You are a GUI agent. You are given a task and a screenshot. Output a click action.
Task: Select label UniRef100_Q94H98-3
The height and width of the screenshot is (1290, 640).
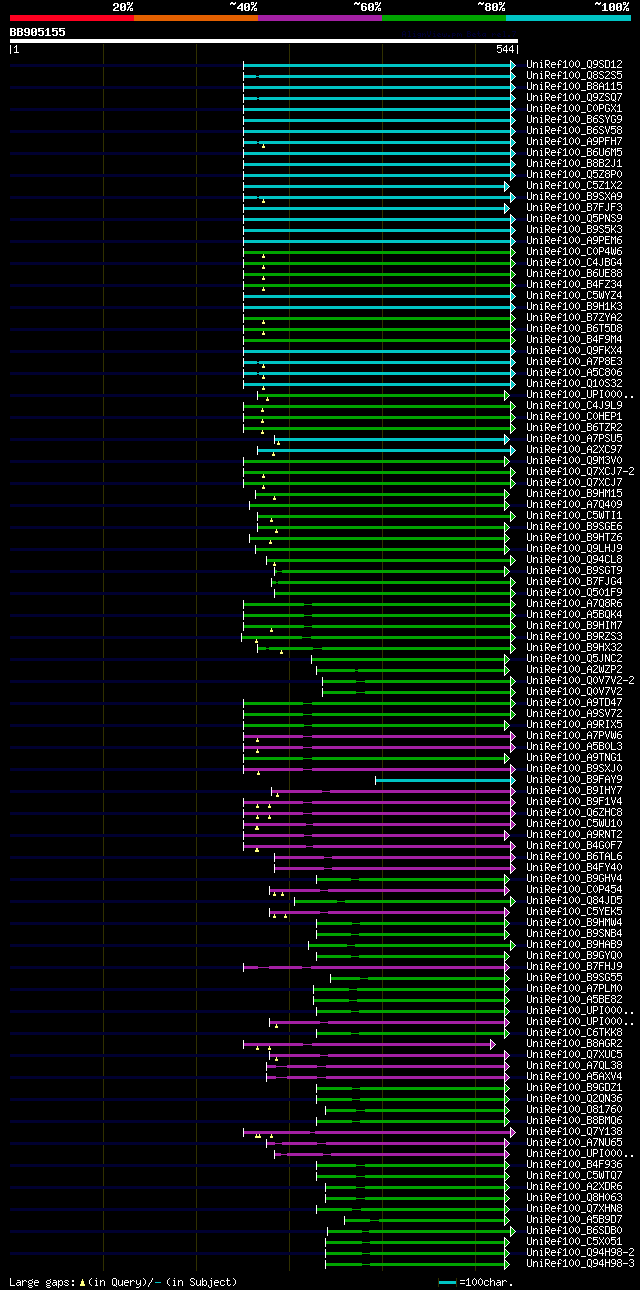click(580, 1264)
